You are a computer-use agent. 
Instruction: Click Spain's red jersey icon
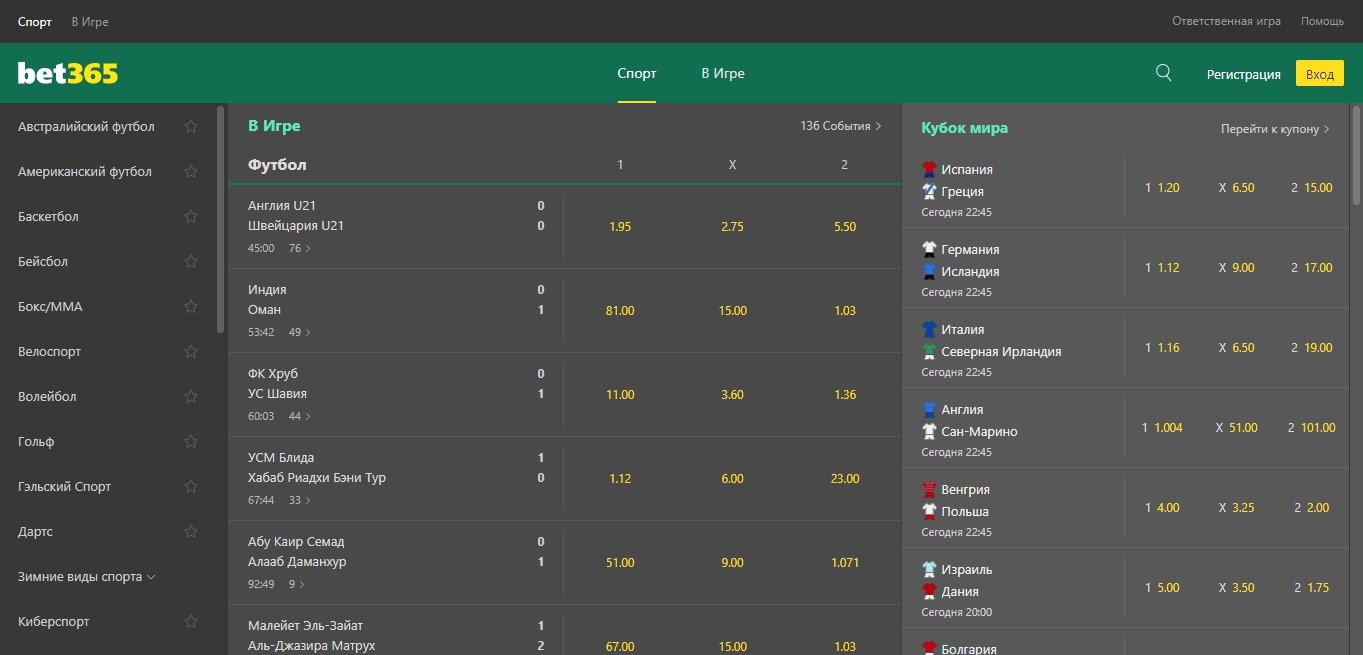929,170
